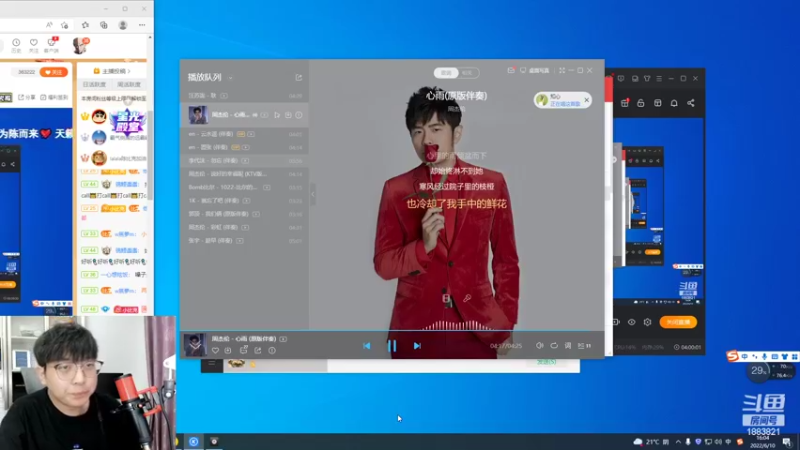Play the queue song '我们俩 (原版伴奏)'
Image resolution: width=800 pixels, height=450 pixels.
(244, 214)
